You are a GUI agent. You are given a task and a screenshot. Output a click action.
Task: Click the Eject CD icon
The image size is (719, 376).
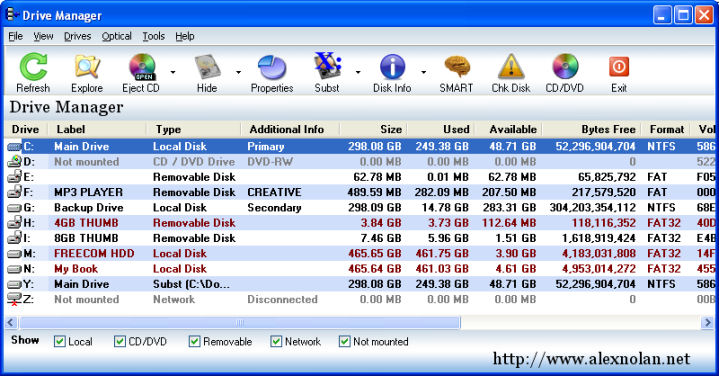click(142, 67)
